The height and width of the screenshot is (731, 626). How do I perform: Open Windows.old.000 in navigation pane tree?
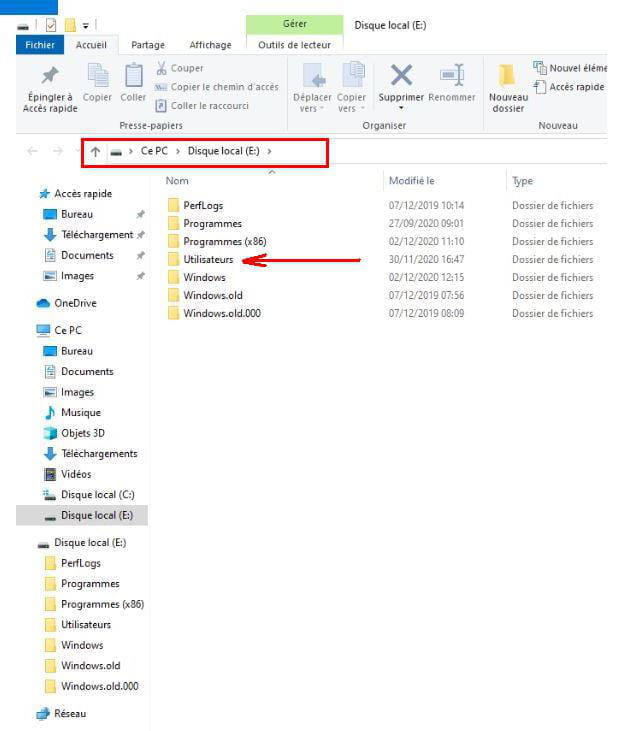click(x=99, y=686)
